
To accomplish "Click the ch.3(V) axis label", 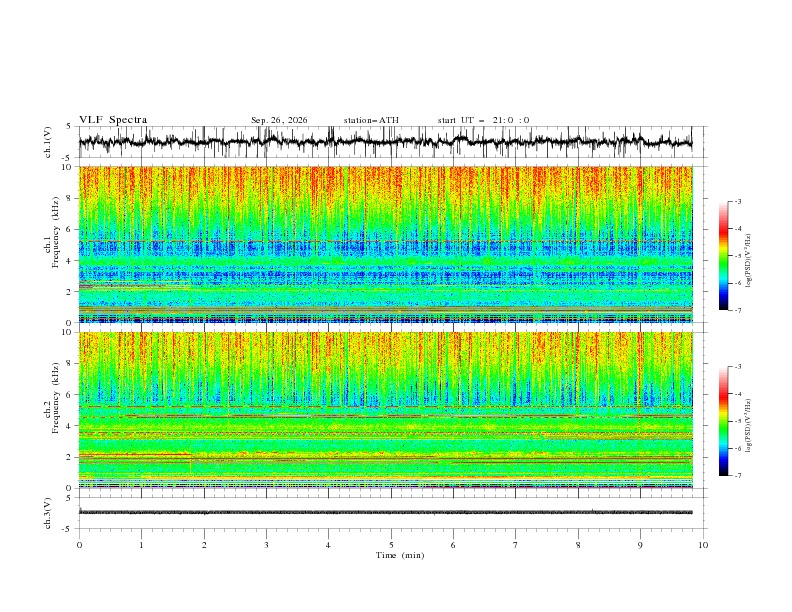I will [x=48, y=513].
